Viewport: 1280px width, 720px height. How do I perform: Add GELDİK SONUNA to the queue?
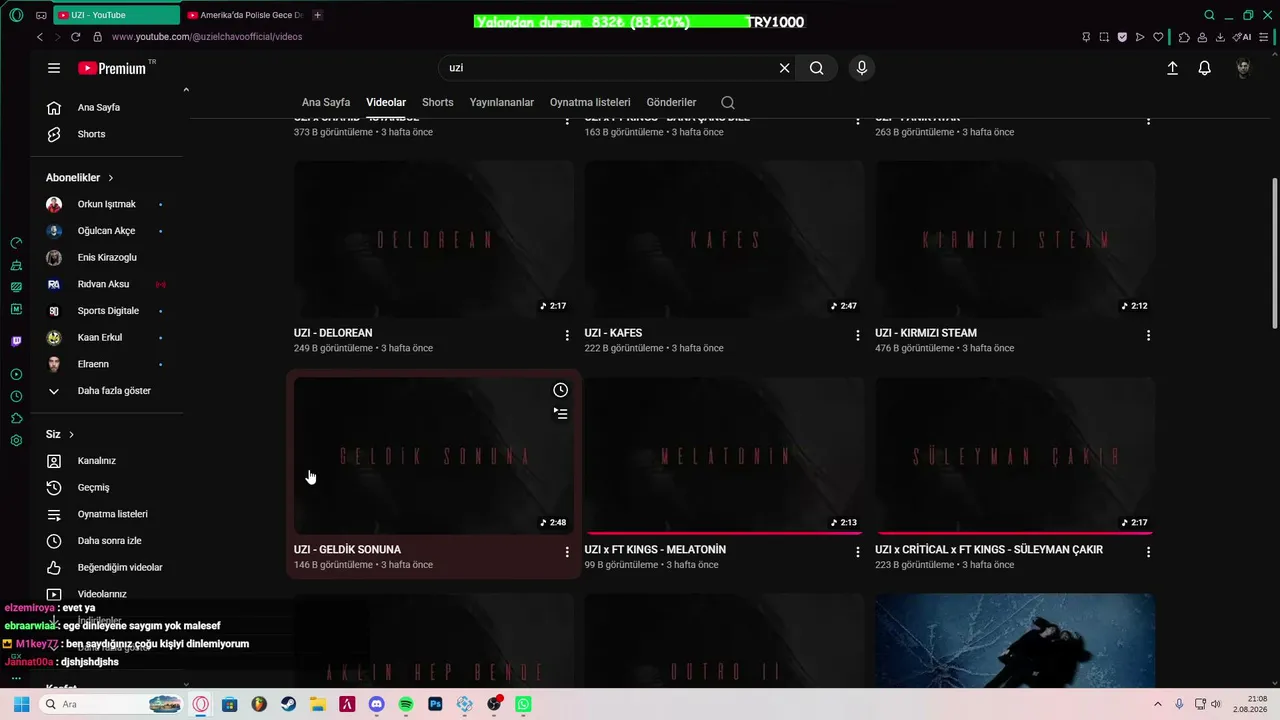(561, 413)
